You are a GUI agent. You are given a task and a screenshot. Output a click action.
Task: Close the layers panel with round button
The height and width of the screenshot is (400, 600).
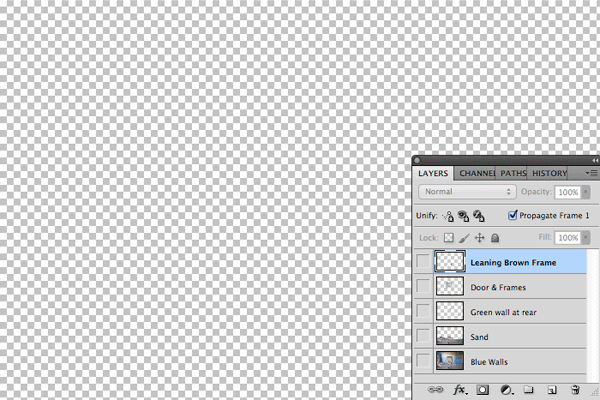pos(417,160)
